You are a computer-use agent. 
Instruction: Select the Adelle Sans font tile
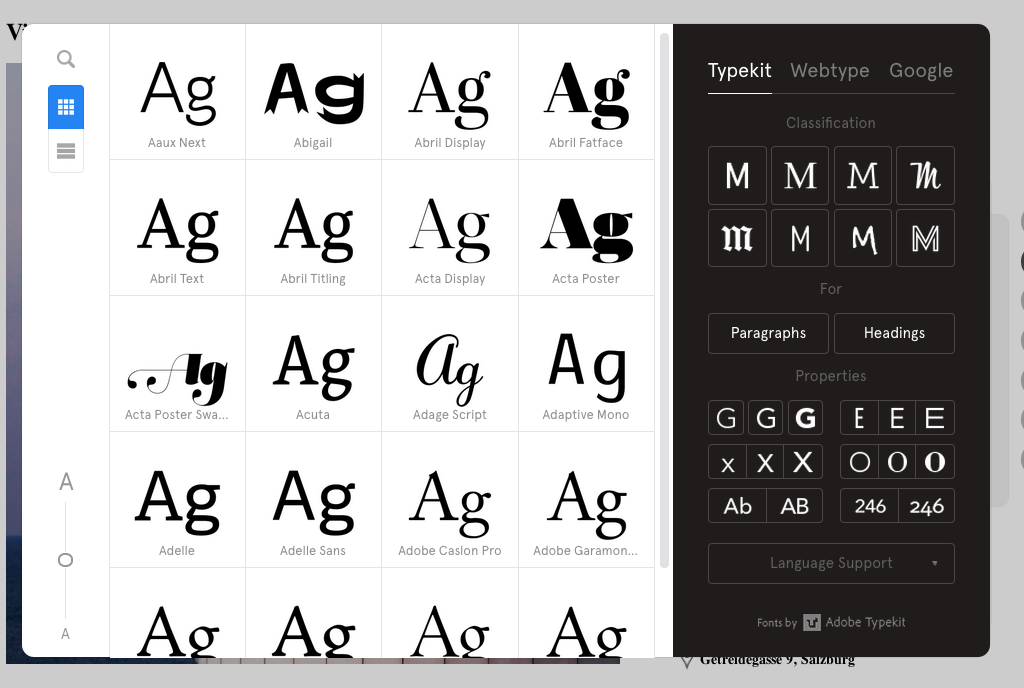pyautogui.click(x=313, y=500)
